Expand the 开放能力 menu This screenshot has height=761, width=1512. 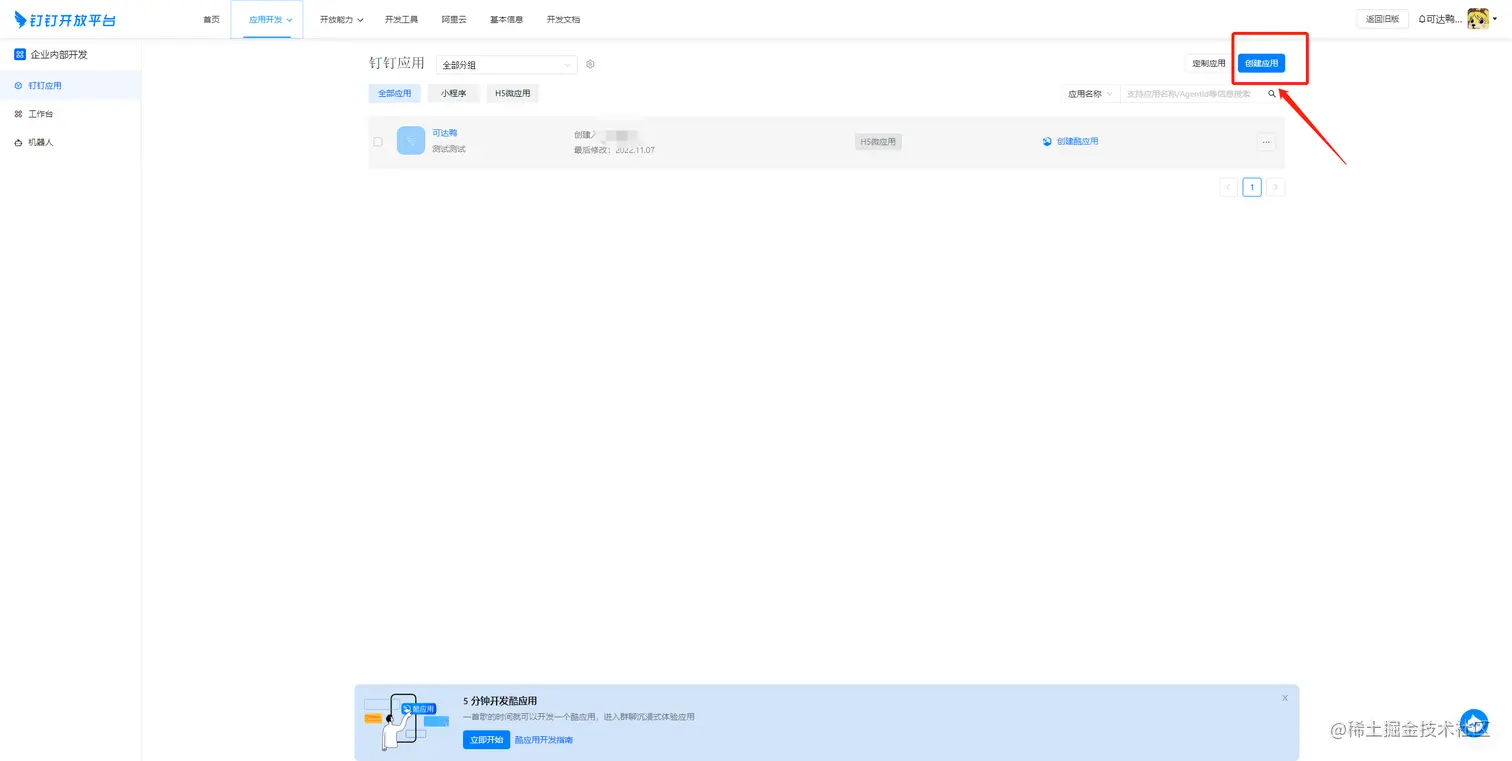point(341,19)
